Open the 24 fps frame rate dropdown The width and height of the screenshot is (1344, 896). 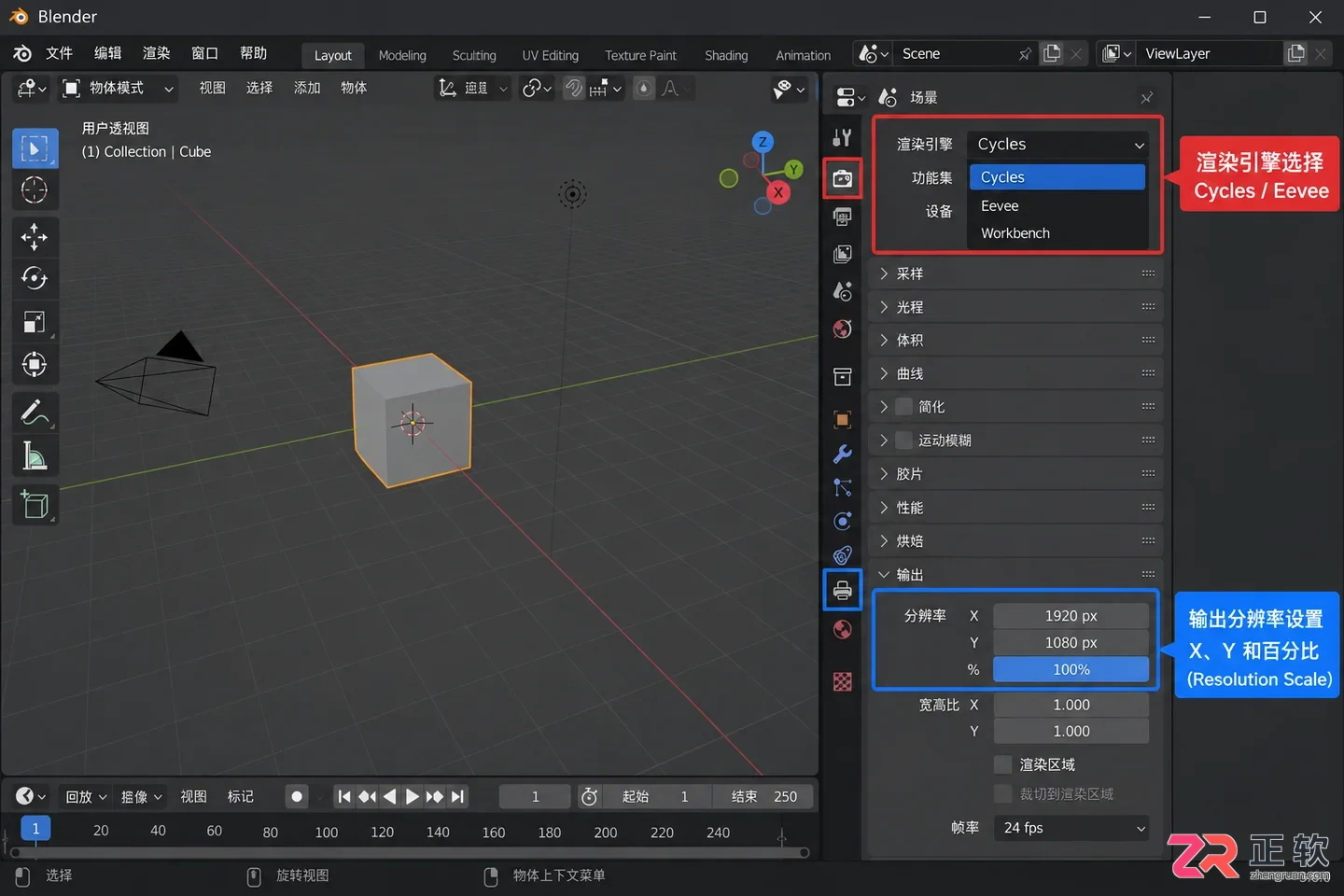tap(1071, 828)
